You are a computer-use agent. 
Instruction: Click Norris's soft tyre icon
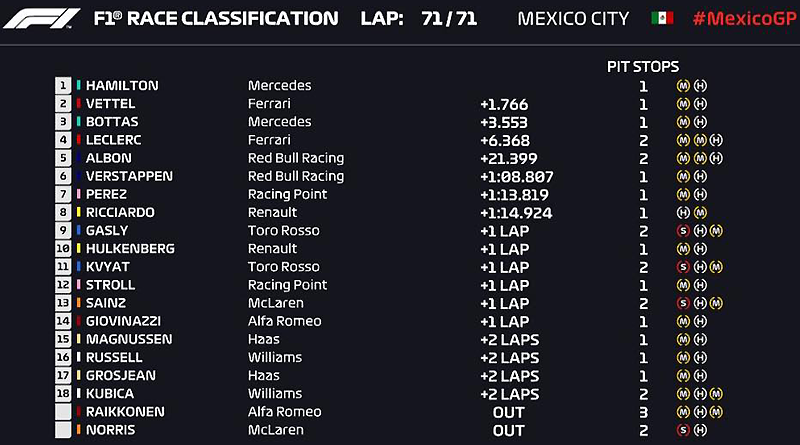click(683, 430)
